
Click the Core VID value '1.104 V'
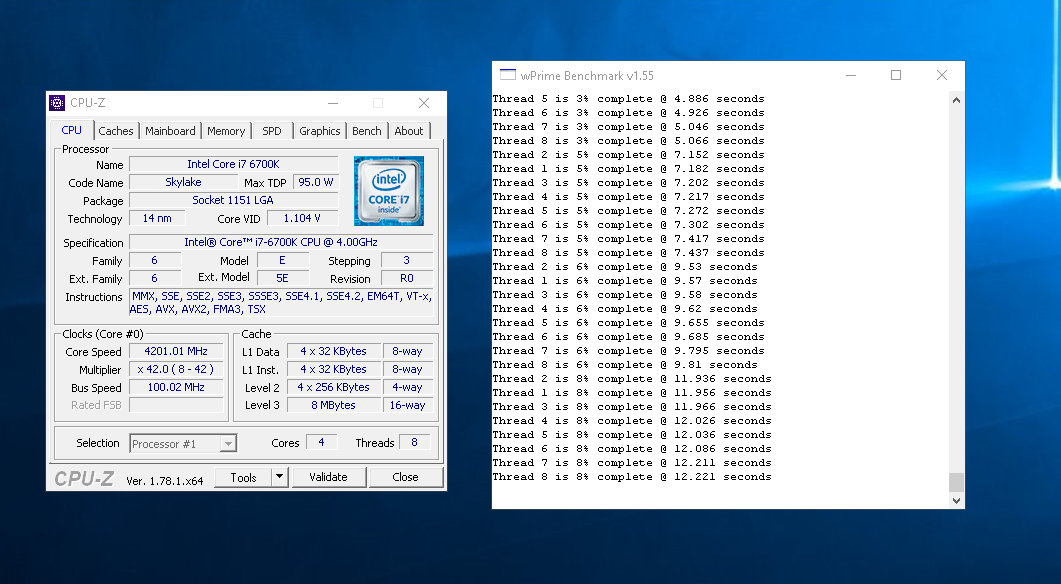coord(302,218)
